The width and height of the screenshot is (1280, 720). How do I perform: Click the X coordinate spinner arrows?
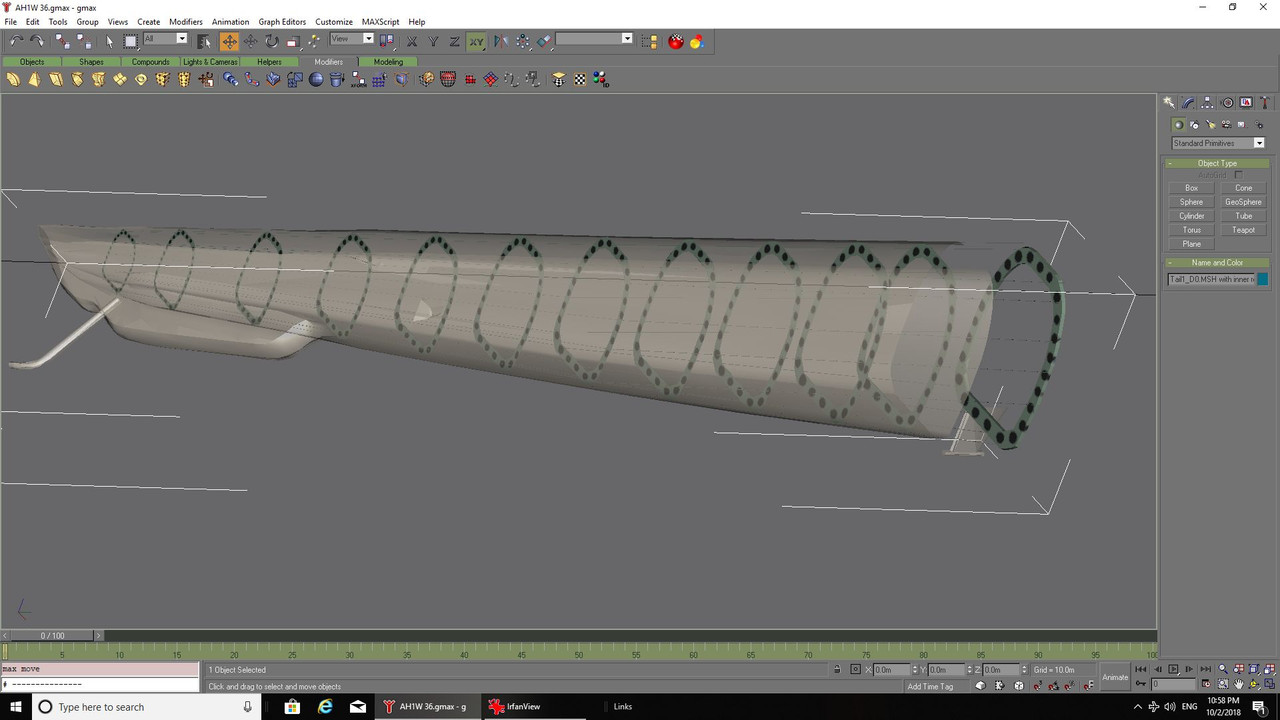[x=913, y=669]
